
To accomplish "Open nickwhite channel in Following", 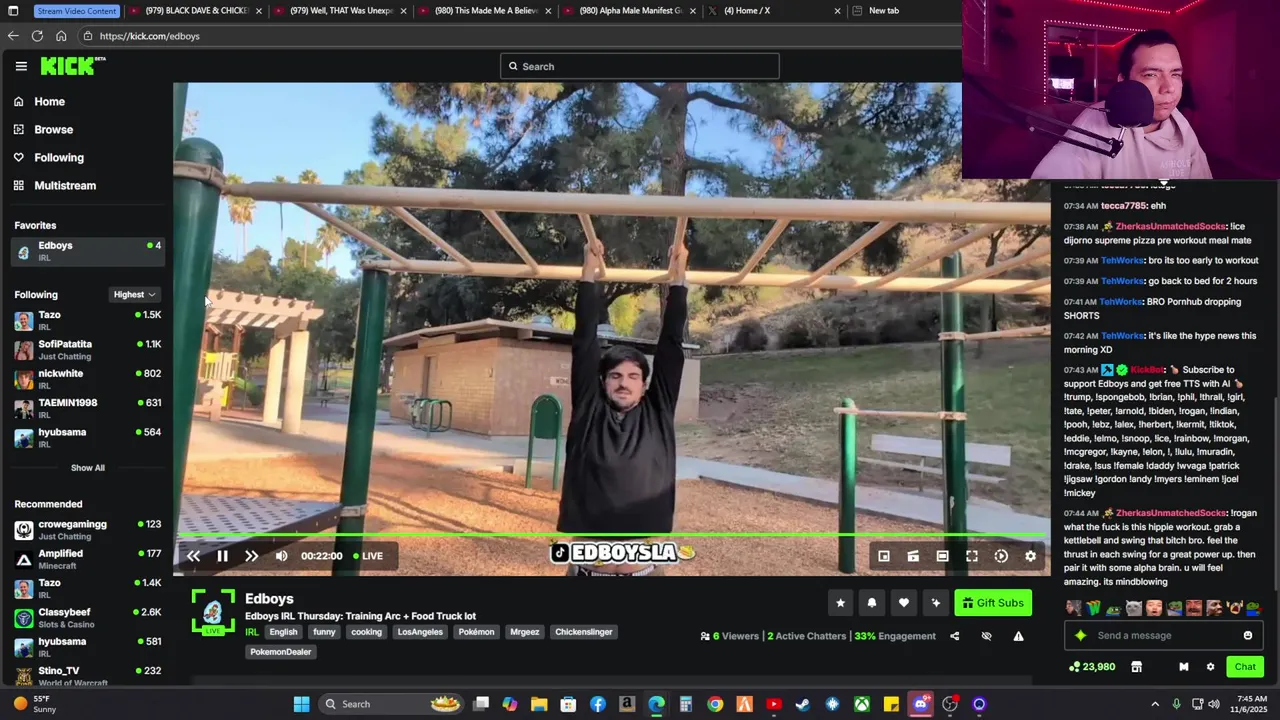I will [x=87, y=379].
